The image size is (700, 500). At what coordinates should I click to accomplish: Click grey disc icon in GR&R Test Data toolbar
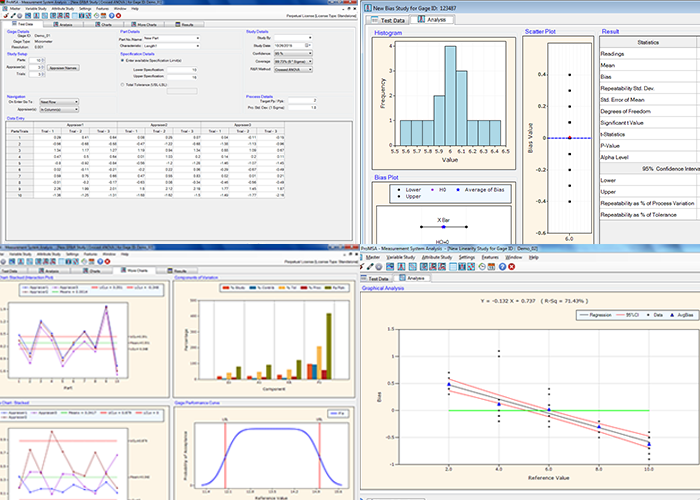tap(19, 16)
